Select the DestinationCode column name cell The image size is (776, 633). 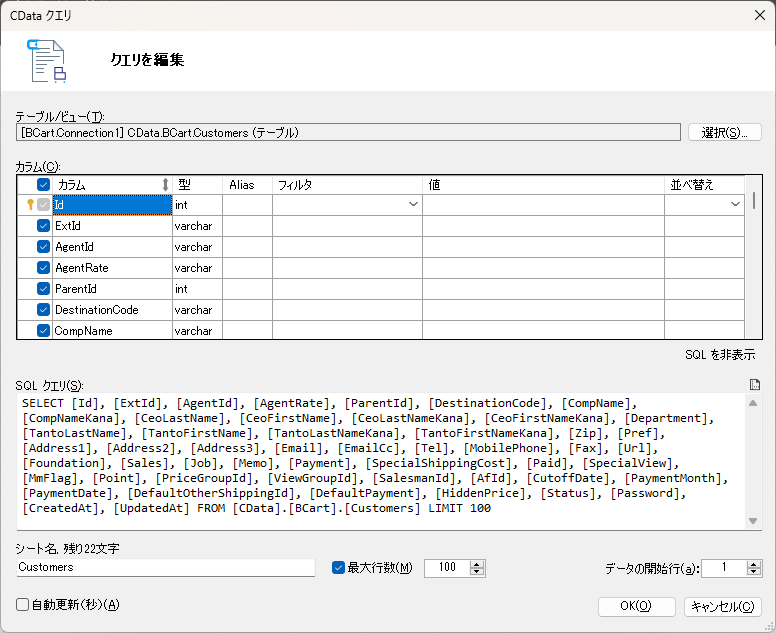(x=112, y=310)
